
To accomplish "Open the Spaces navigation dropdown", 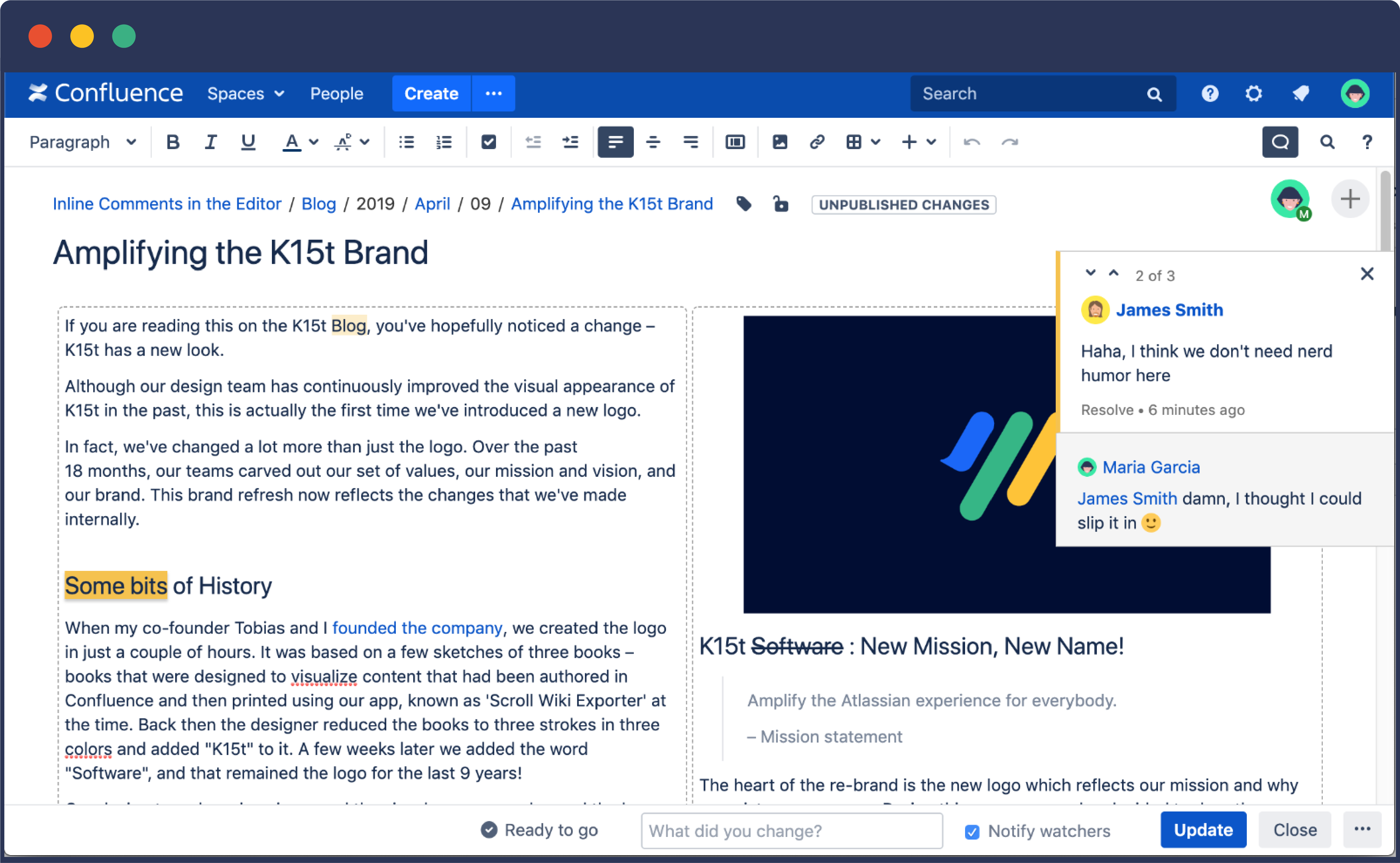I will click(244, 93).
